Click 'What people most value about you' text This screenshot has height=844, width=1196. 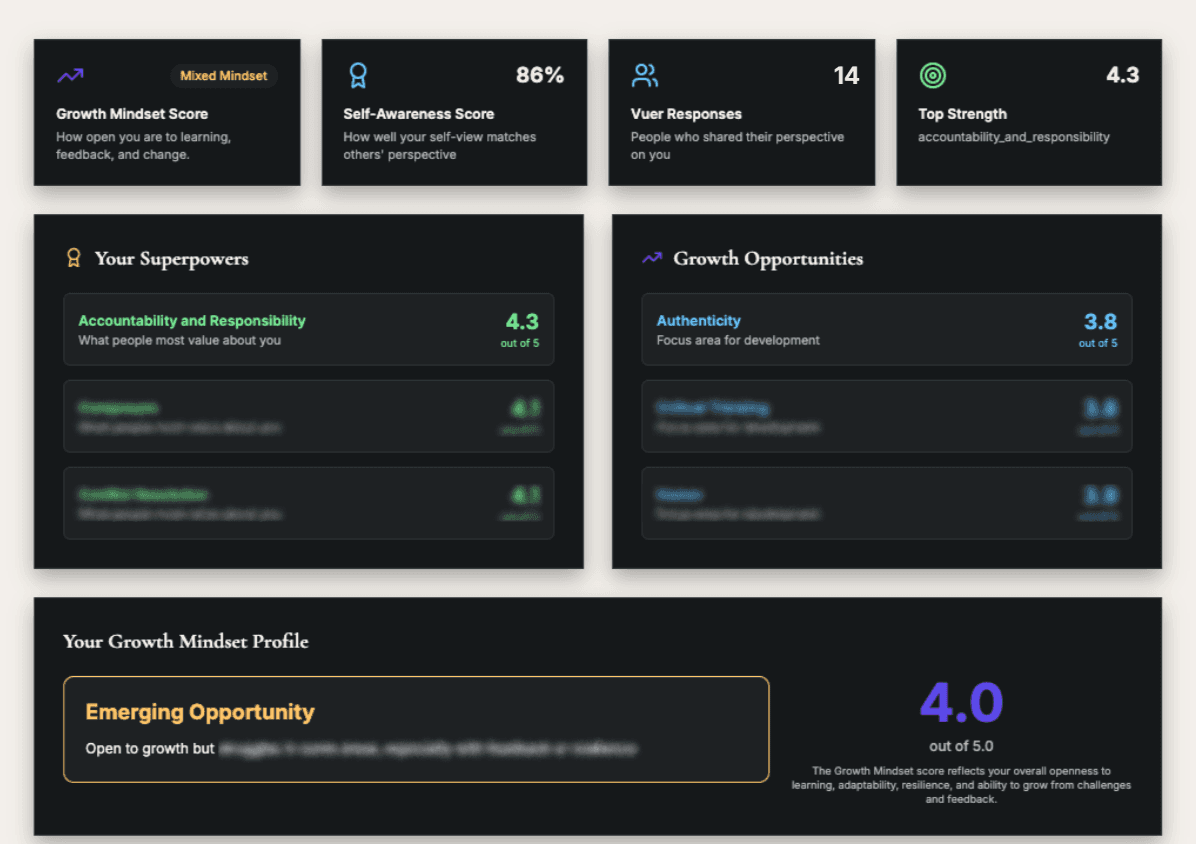point(179,341)
